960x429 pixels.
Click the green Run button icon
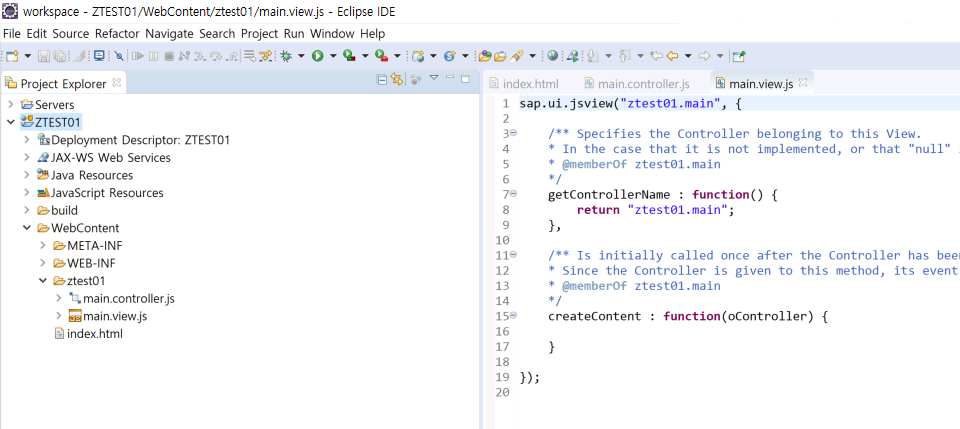click(x=318, y=56)
